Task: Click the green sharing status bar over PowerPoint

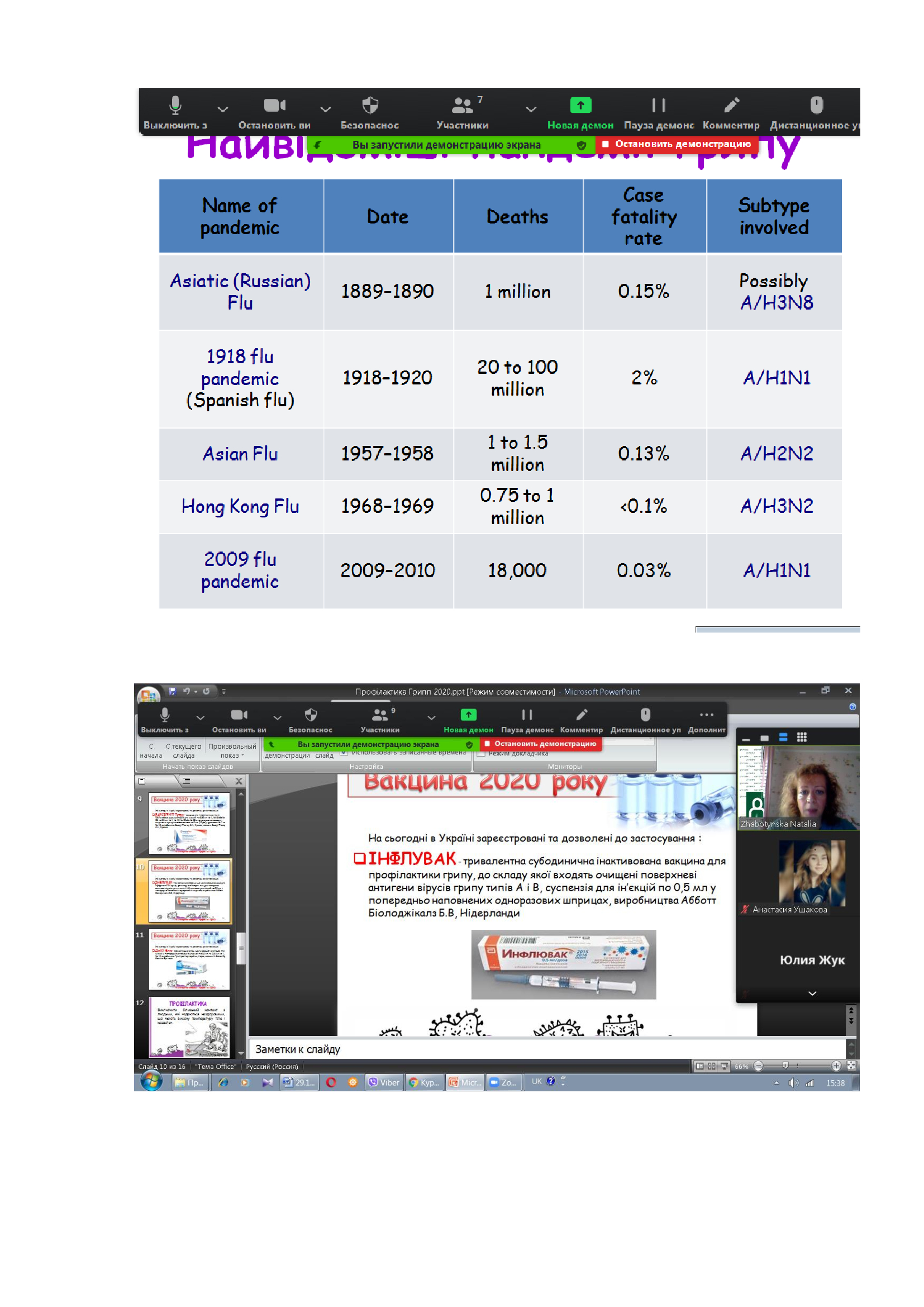Action: 371,744
